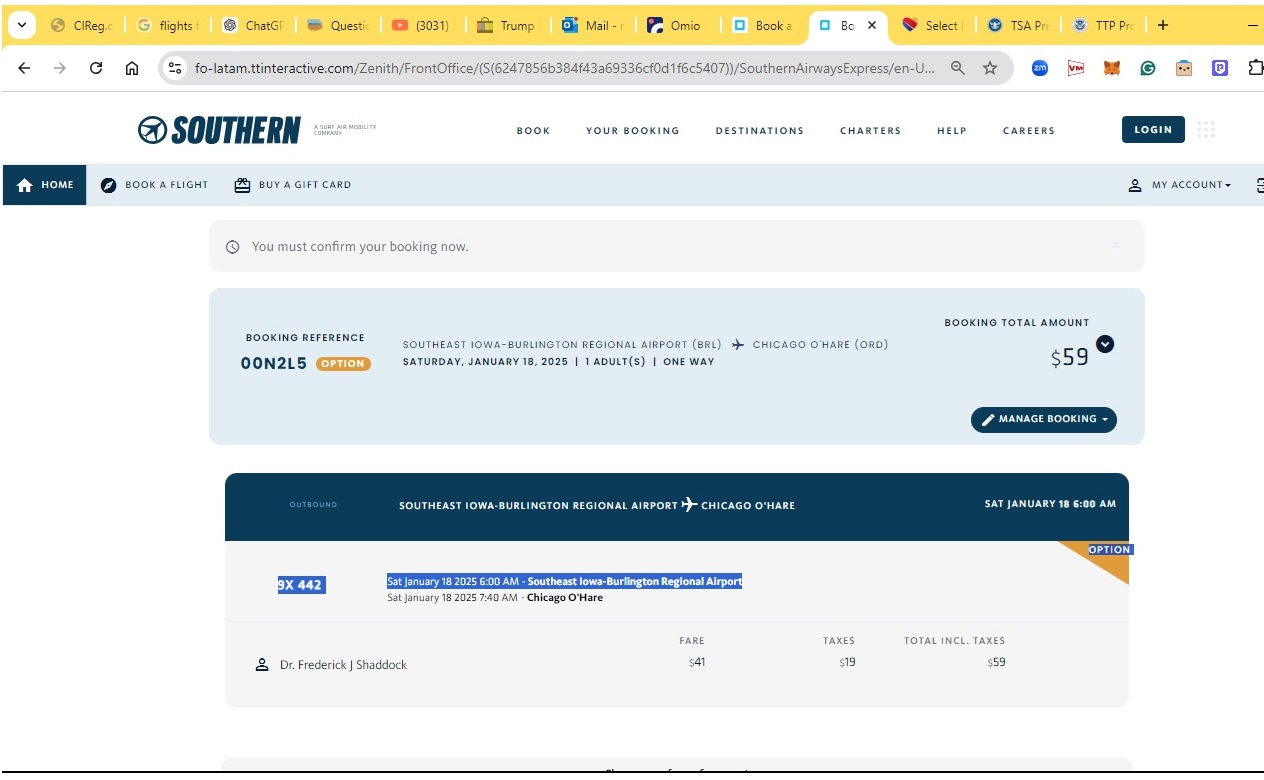
Task: Open the Charters menu item
Action: pyautogui.click(x=870, y=131)
